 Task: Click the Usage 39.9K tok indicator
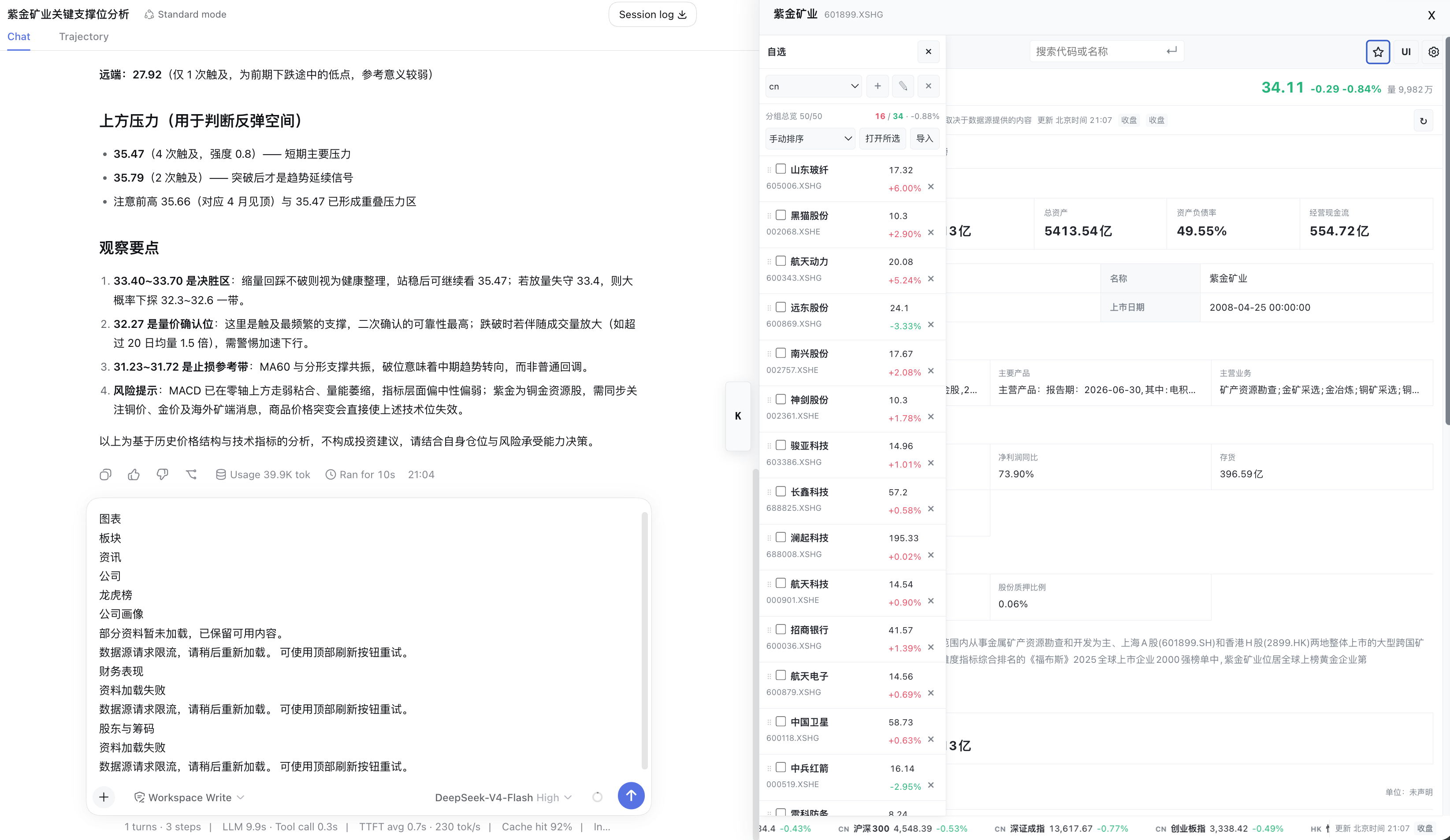pyautogui.click(x=263, y=475)
